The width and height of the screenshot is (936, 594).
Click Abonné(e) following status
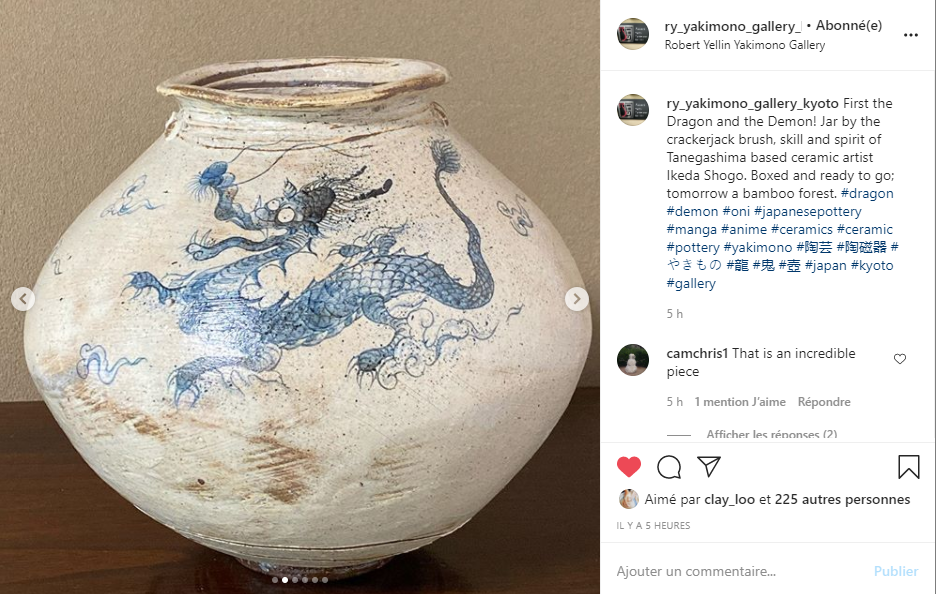[x=849, y=26]
